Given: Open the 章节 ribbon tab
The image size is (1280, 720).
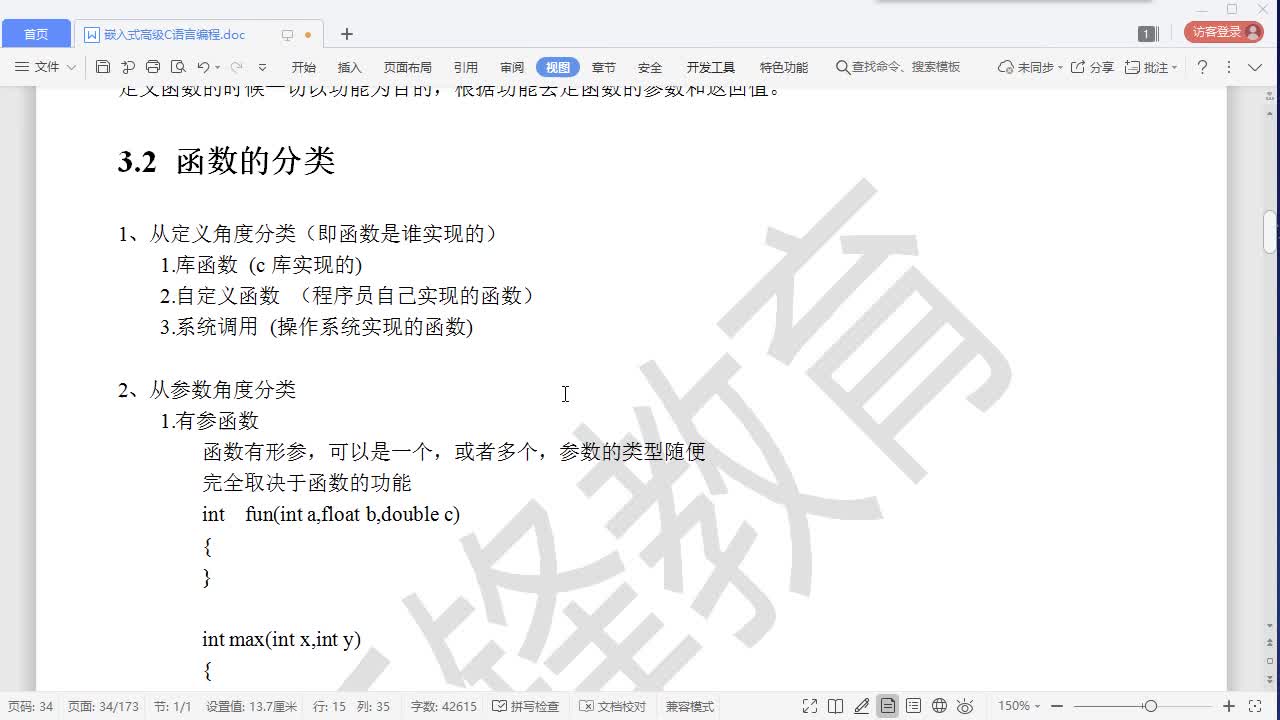Looking at the screenshot, I should [604, 67].
